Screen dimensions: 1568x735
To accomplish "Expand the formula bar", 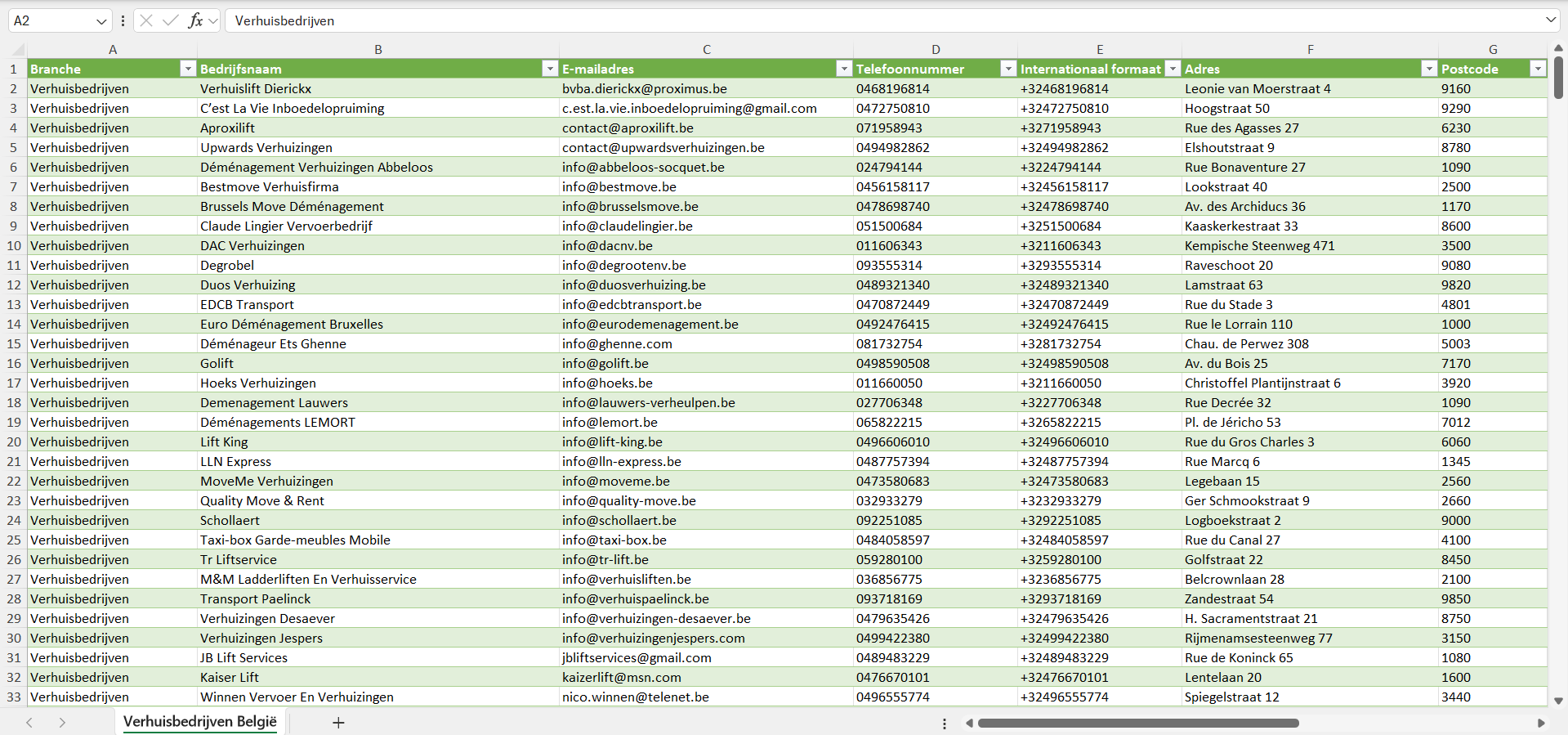I will tap(1550, 20).
